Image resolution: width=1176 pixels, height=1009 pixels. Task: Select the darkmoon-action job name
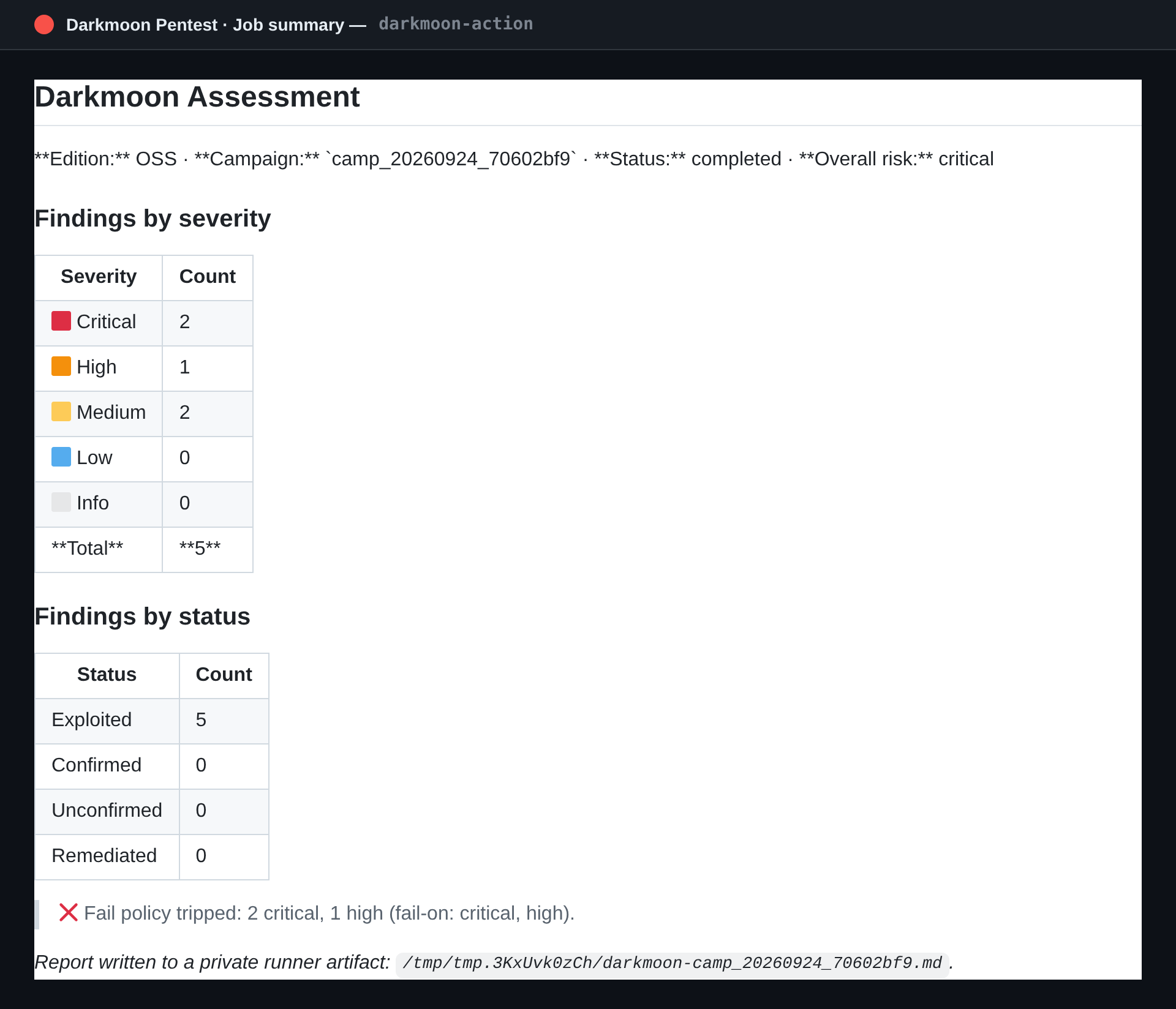[456, 24]
